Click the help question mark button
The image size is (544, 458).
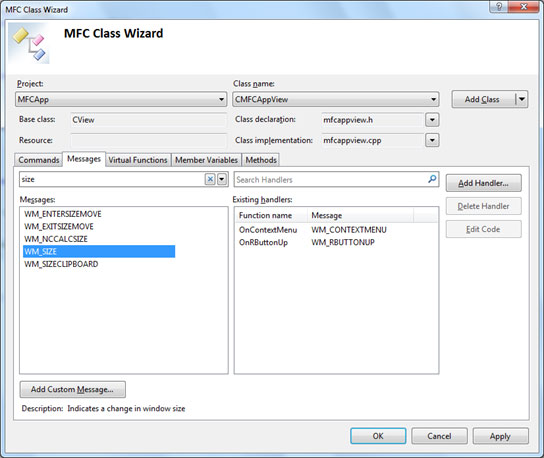(499, 7)
